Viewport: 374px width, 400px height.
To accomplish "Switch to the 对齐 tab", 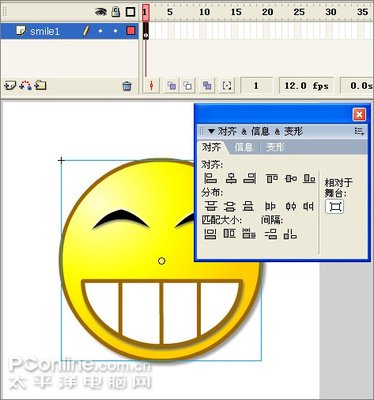I will click(x=211, y=147).
